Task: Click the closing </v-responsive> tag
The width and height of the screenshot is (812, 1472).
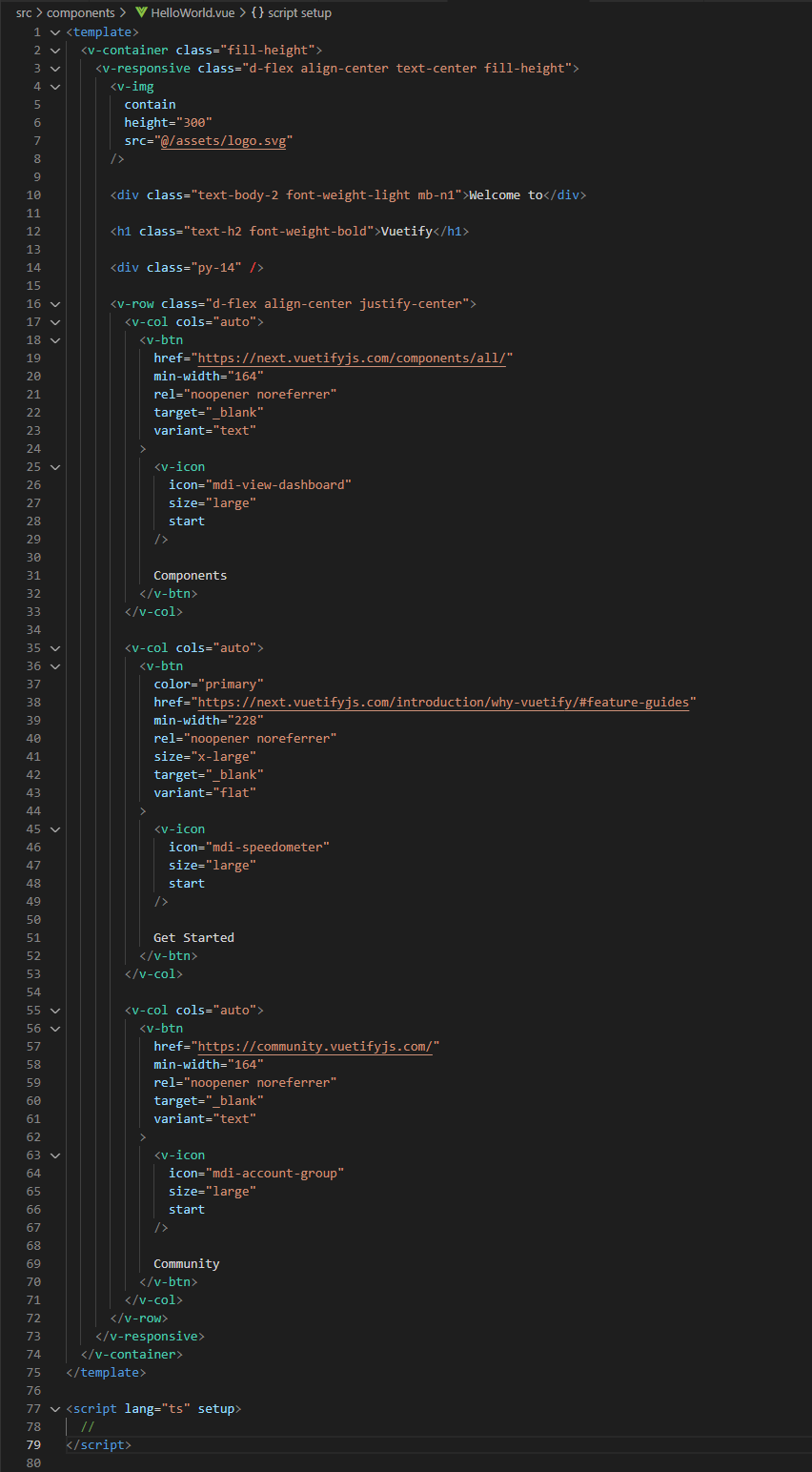Action: tap(151, 1337)
